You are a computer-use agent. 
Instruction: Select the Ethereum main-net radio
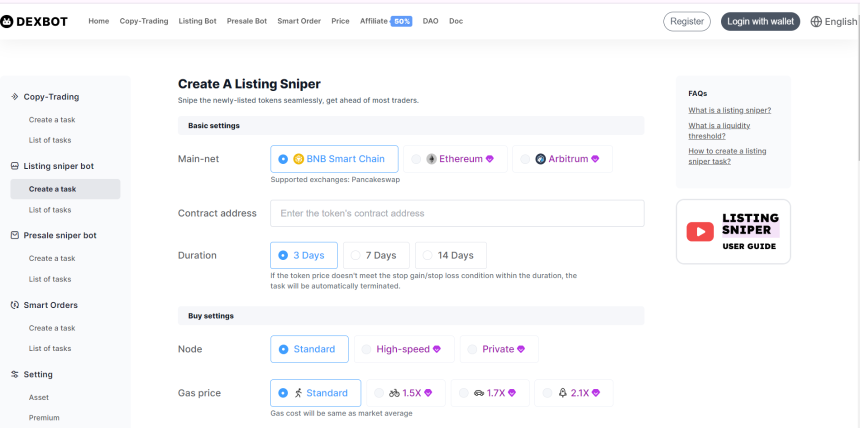416,159
